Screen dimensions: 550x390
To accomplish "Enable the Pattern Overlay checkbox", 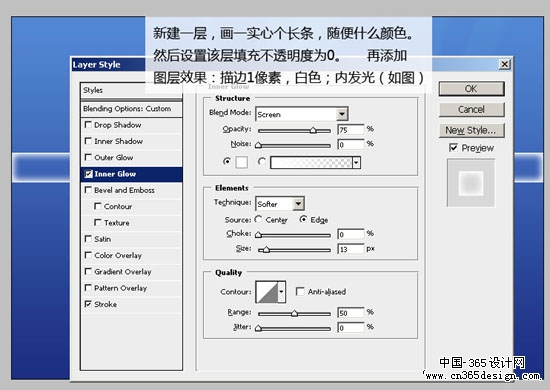I will click(x=88, y=288).
